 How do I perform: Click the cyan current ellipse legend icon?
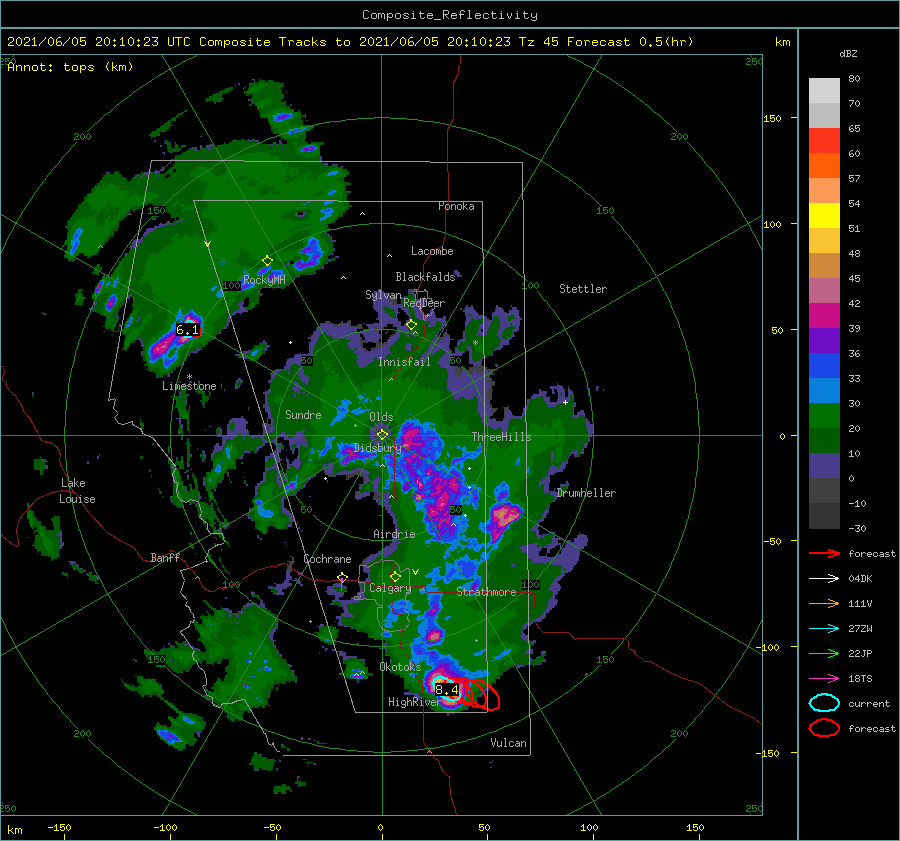[824, 703]
